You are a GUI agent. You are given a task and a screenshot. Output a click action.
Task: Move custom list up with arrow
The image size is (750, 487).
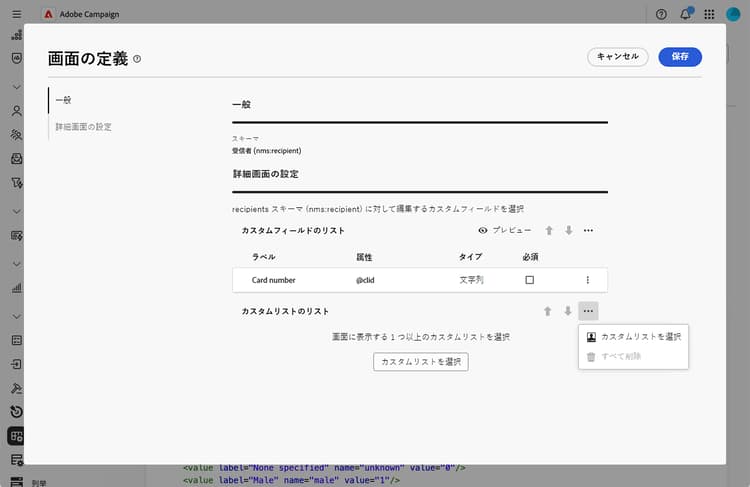tap(548, 311)
